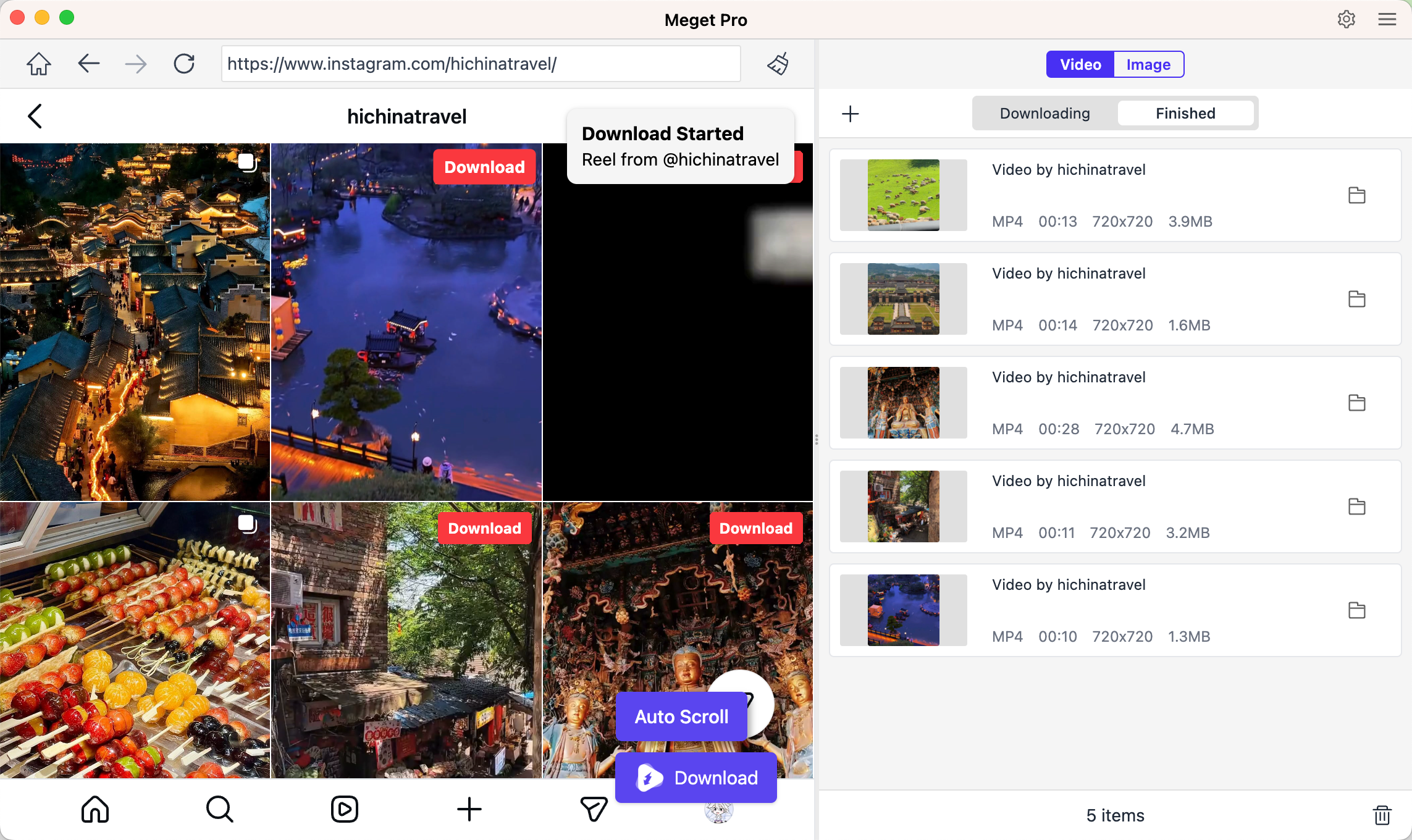Screen dimensions: 1412x840
Task: Open folder for the 1.6MB video
Action: (1357, 299)
